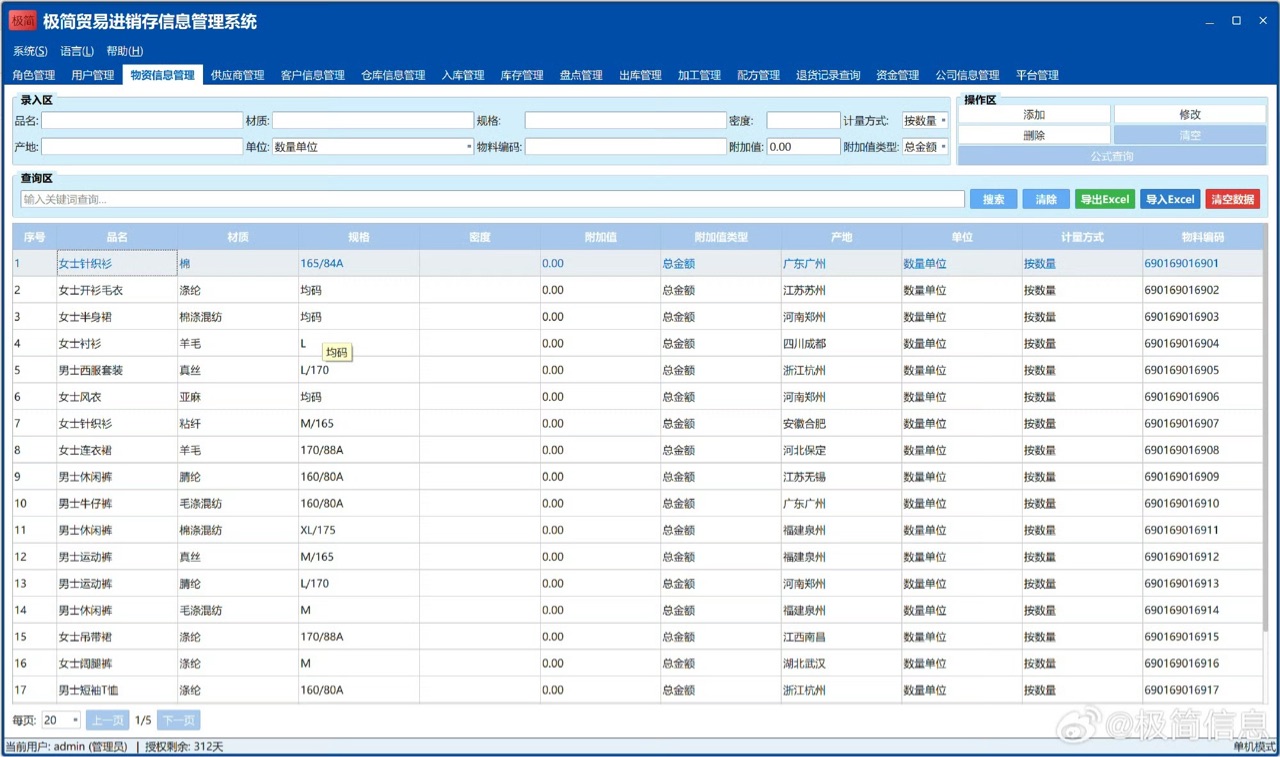
Task: Focus the 物料编码 input field
Action: coord(625,147)
